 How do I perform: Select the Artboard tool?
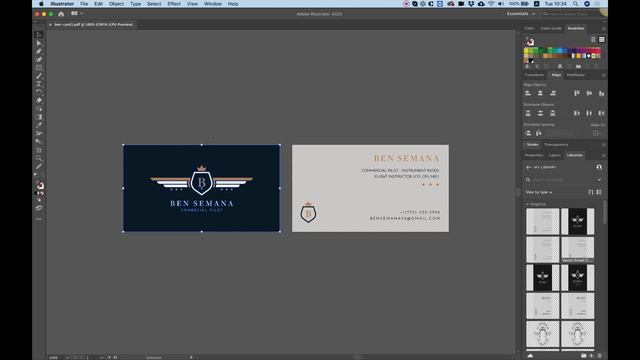tap(39, 150)
